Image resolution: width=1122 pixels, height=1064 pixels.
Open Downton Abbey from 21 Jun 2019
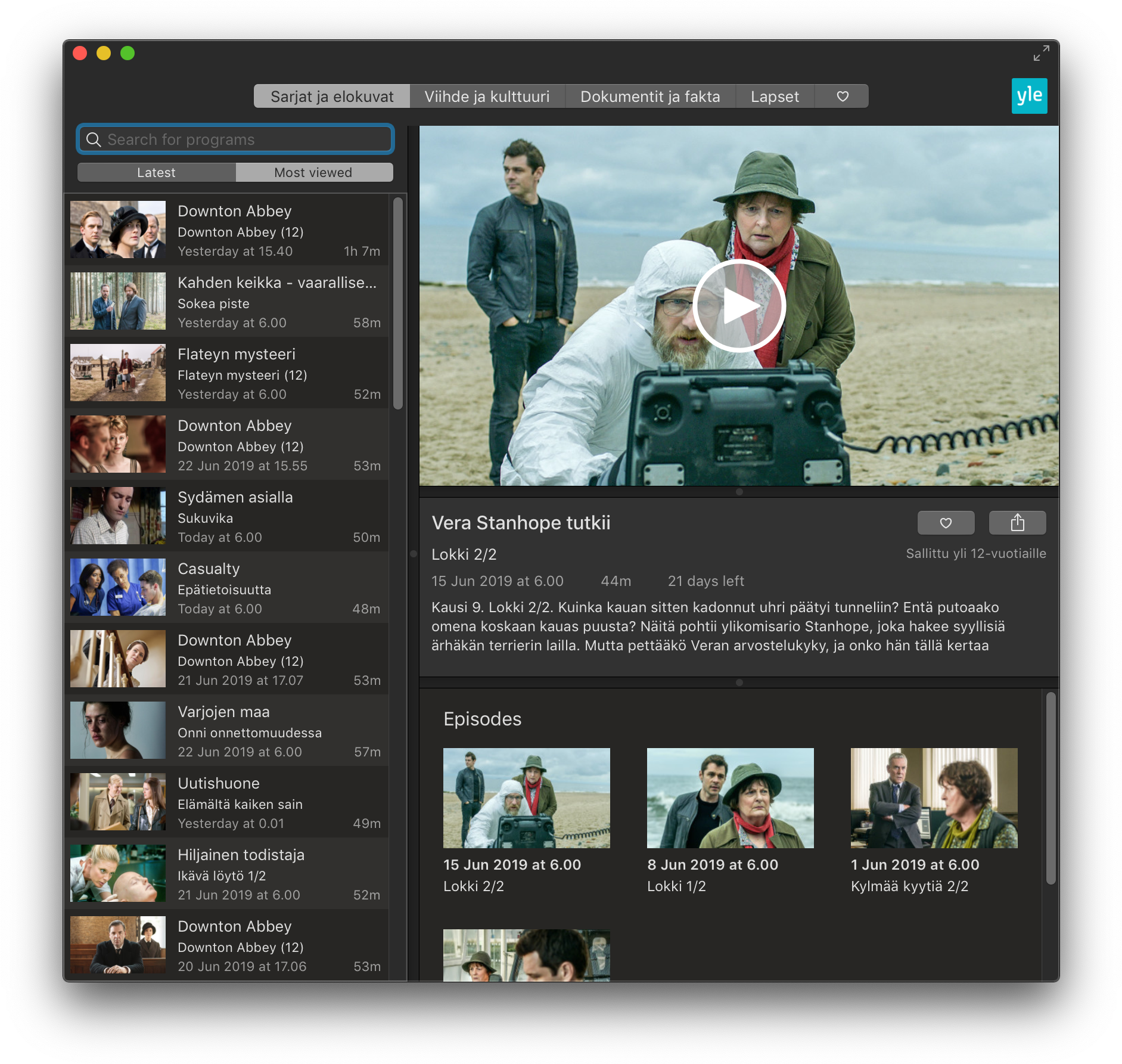[227, 659]
